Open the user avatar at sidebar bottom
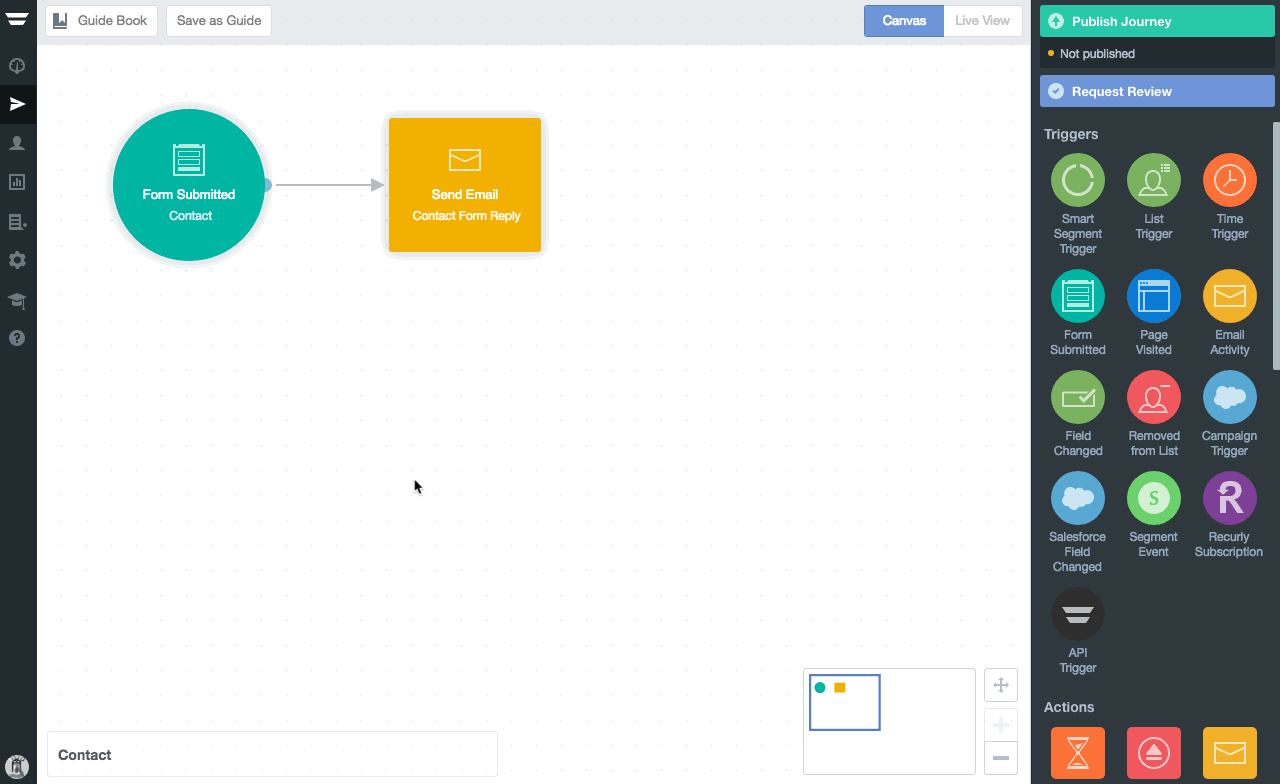The width and height of the screenshot is (1280, 784). click(x=17, y=766)
